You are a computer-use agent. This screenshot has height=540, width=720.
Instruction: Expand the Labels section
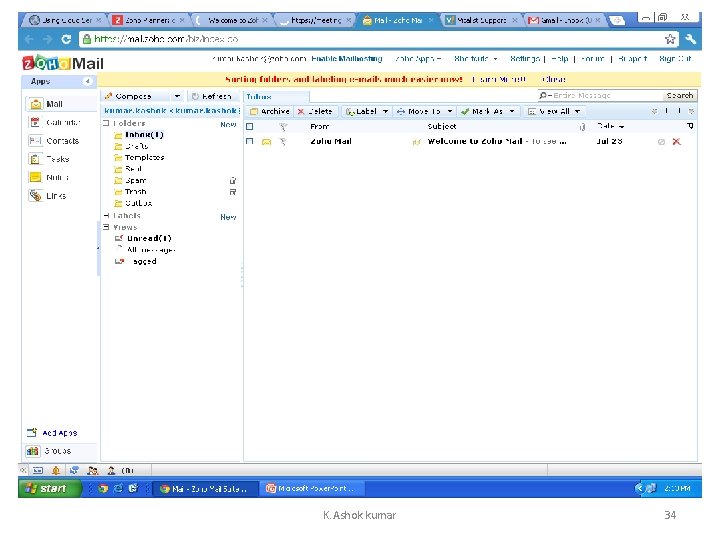coord(106,215)
